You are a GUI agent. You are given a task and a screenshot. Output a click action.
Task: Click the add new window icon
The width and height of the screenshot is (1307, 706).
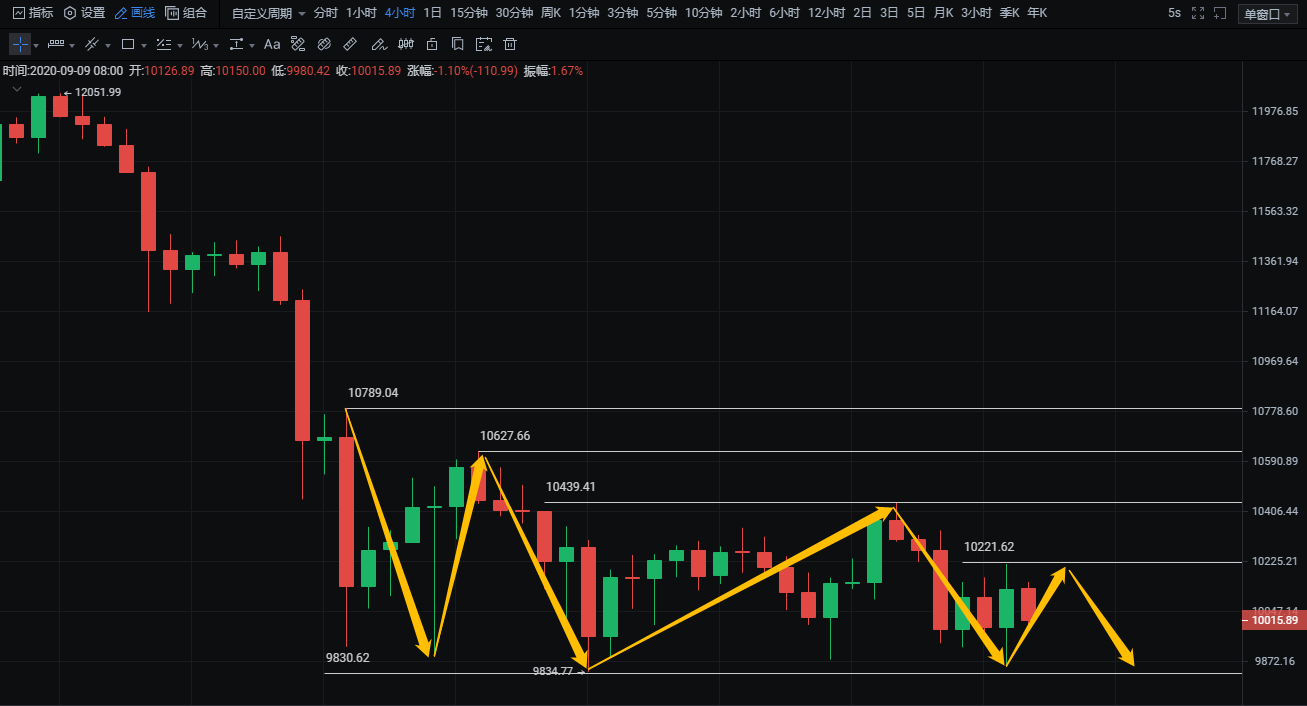(1220, 14)
